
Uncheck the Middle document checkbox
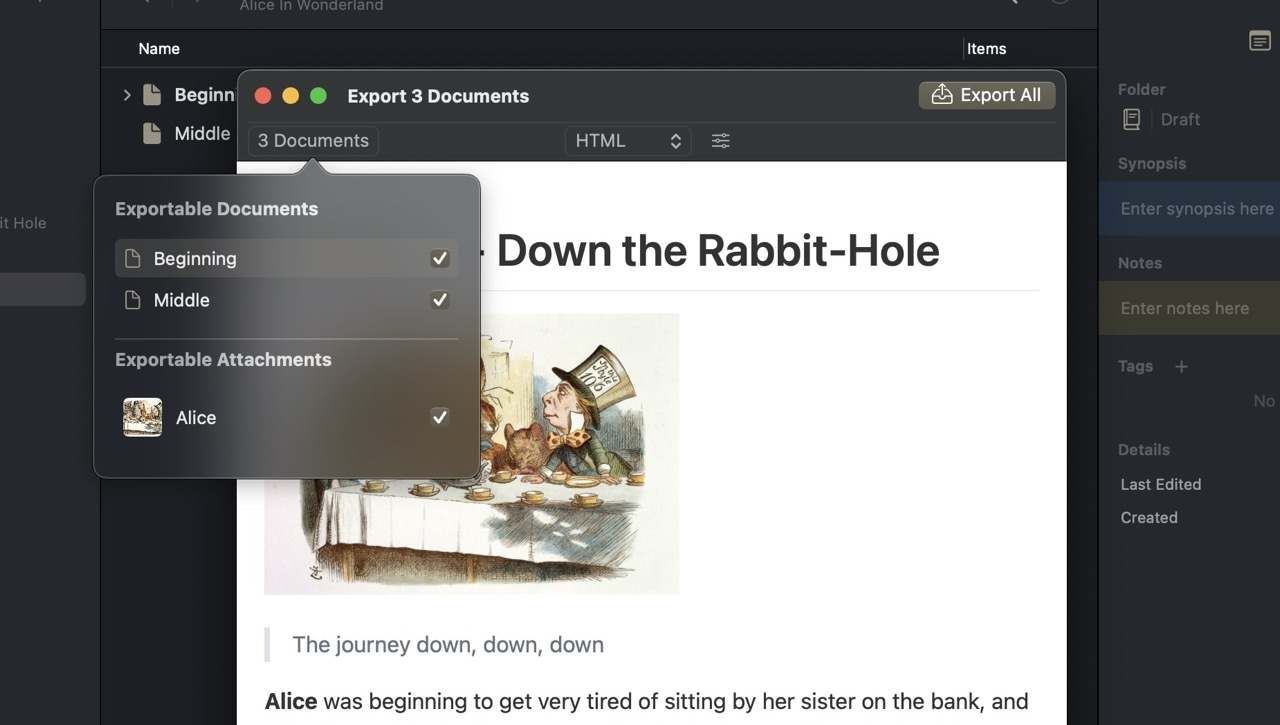(x=439, y=300)
